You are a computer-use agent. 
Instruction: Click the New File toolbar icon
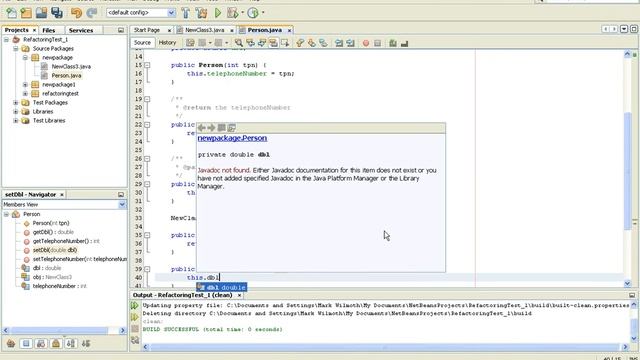[x=11, y=13]
